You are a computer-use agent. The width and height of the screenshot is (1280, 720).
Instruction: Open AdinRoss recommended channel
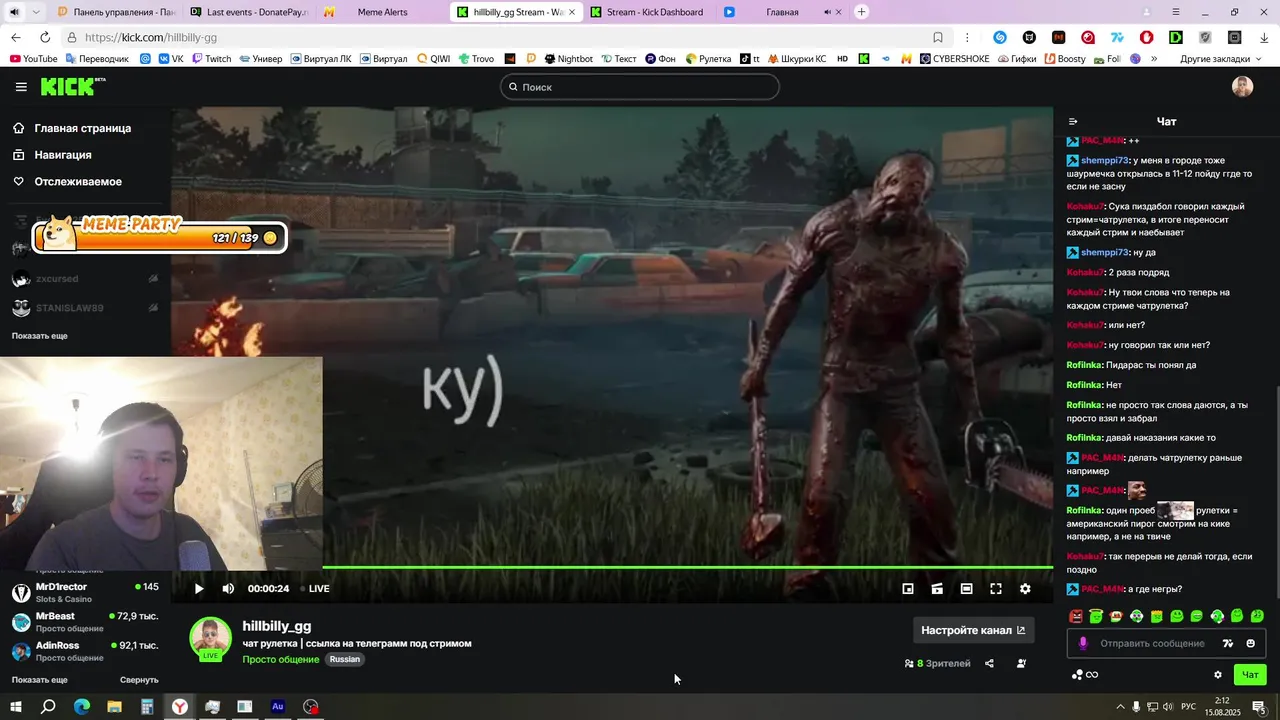tap(85, 651)
